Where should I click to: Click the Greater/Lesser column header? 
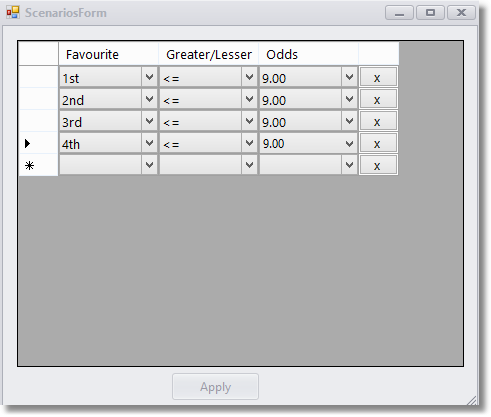point(208,54)
